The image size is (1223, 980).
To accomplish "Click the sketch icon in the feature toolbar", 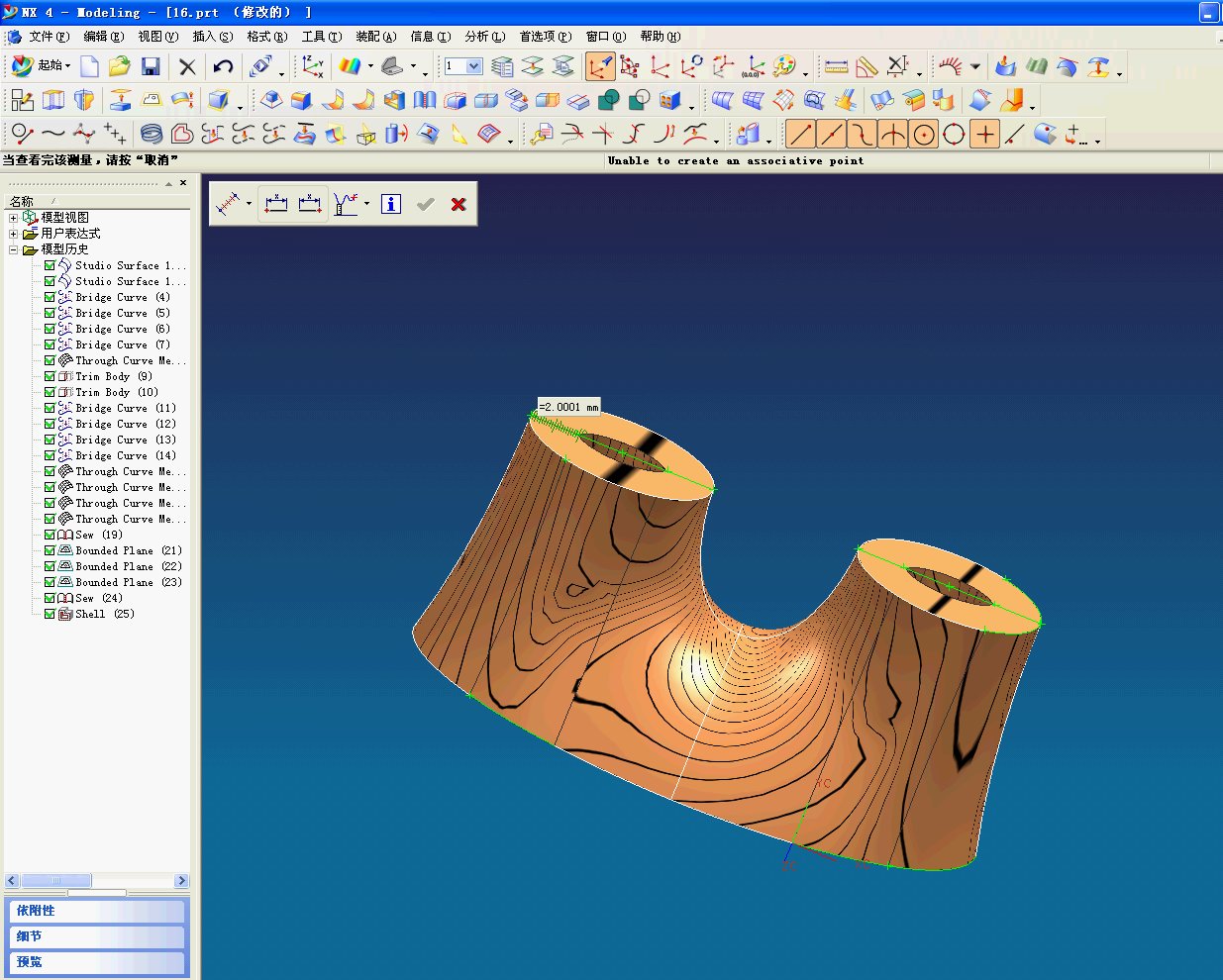I will pos(22,100).
